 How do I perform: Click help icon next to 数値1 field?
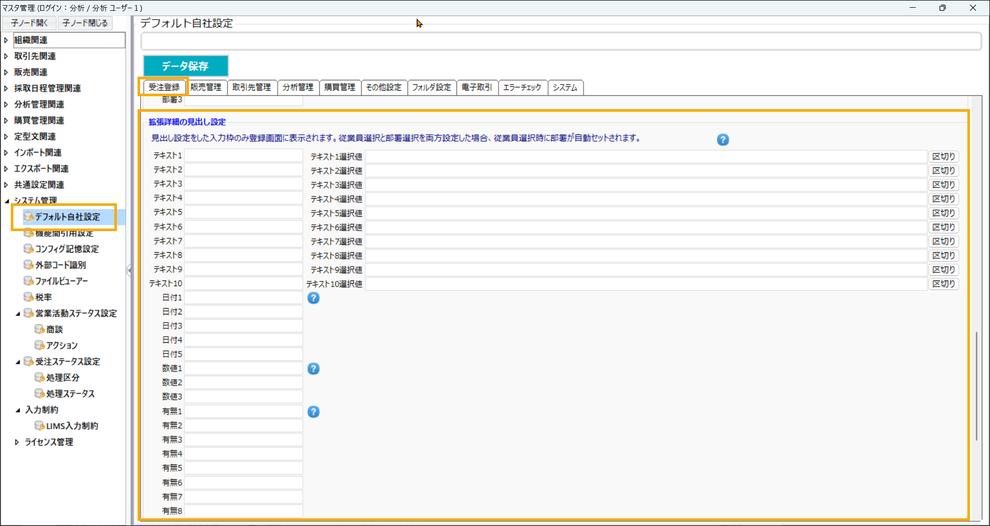tap(313, 369)
